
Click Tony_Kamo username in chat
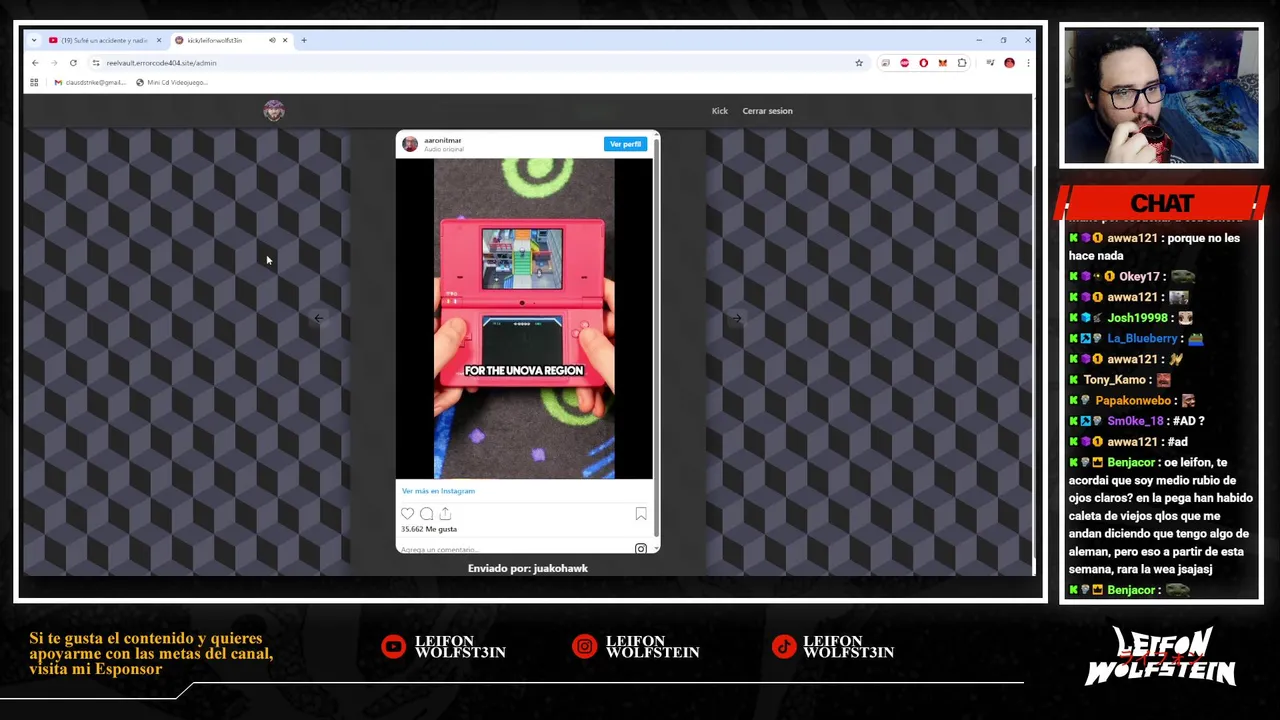1115,380
